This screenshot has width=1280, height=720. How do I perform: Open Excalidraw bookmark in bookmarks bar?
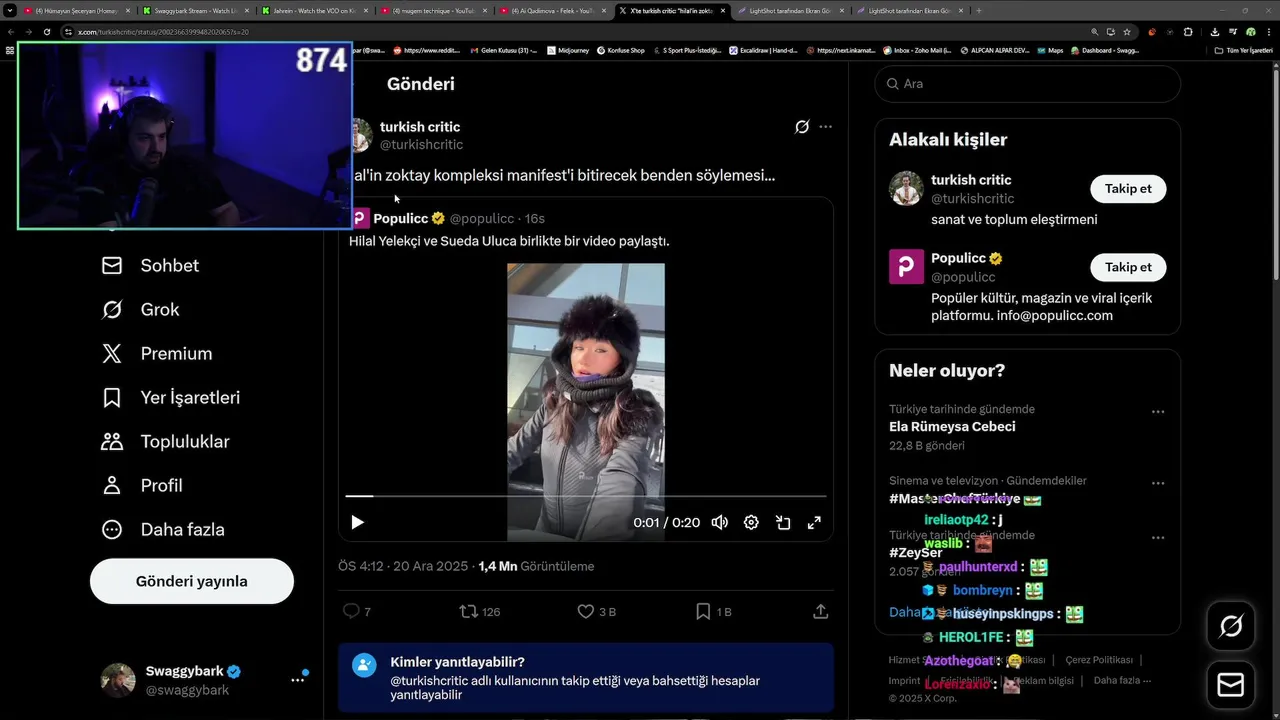click(x=765, y=50)
